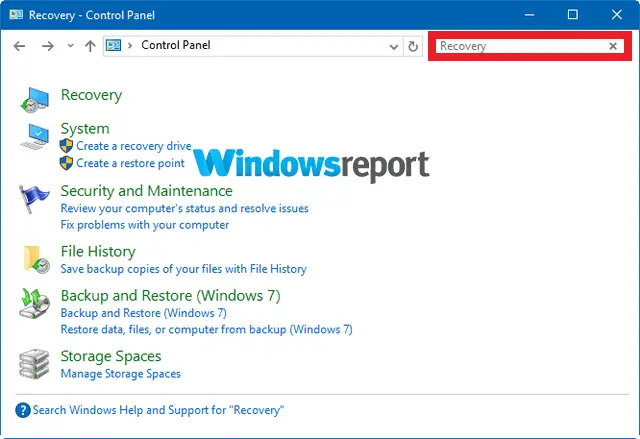
Task: Click Save backup copies with File History
Action: [184, 269]
